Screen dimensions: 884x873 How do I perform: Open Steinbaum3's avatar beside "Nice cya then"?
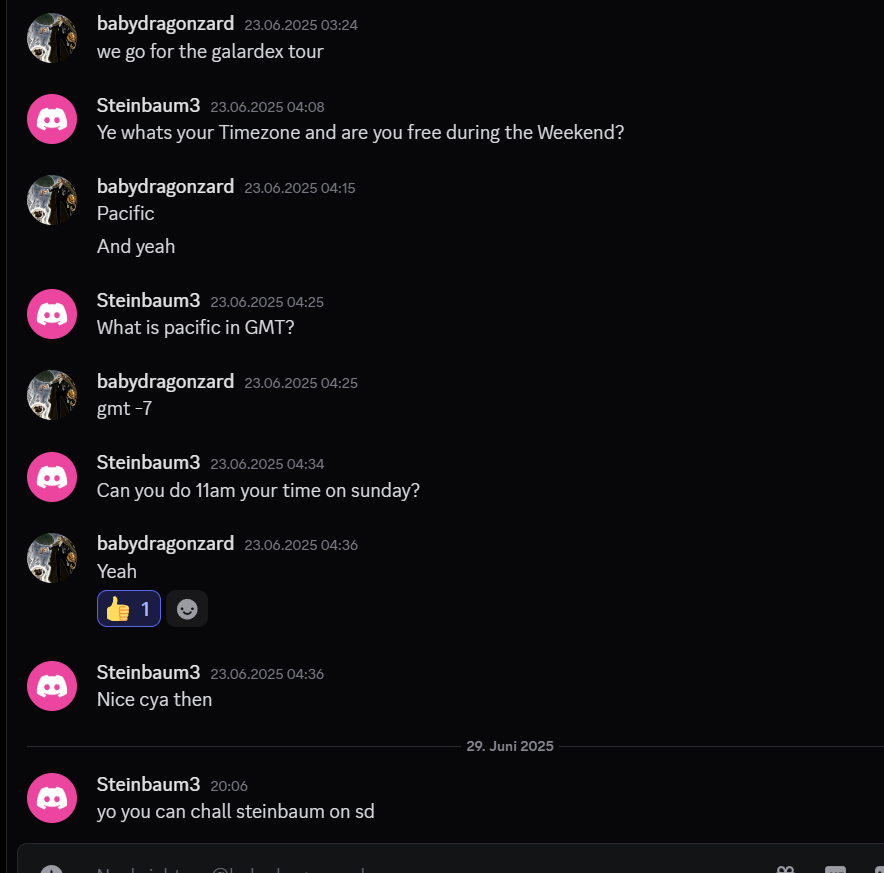point(52,686)
